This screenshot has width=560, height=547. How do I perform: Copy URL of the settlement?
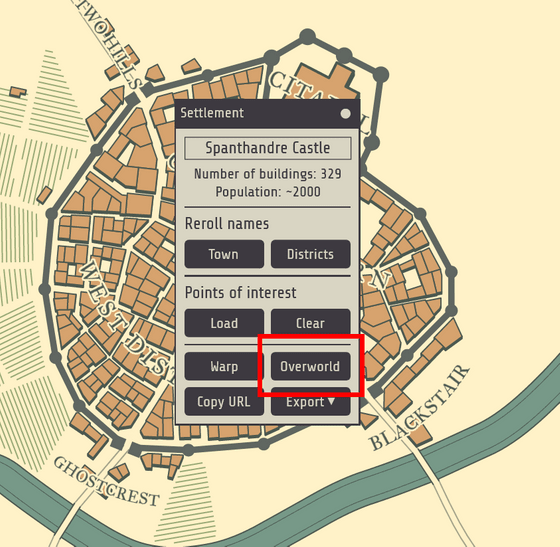224,402
